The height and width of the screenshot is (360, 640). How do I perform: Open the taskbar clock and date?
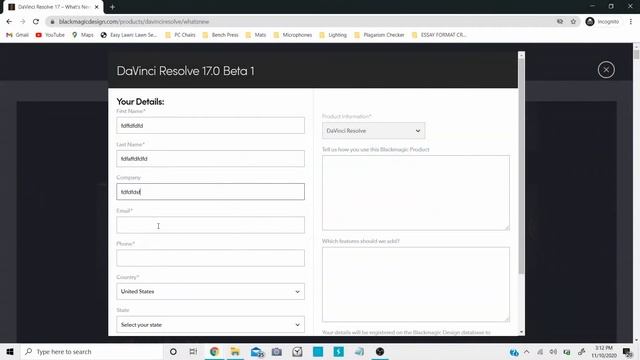pos(604,351)
